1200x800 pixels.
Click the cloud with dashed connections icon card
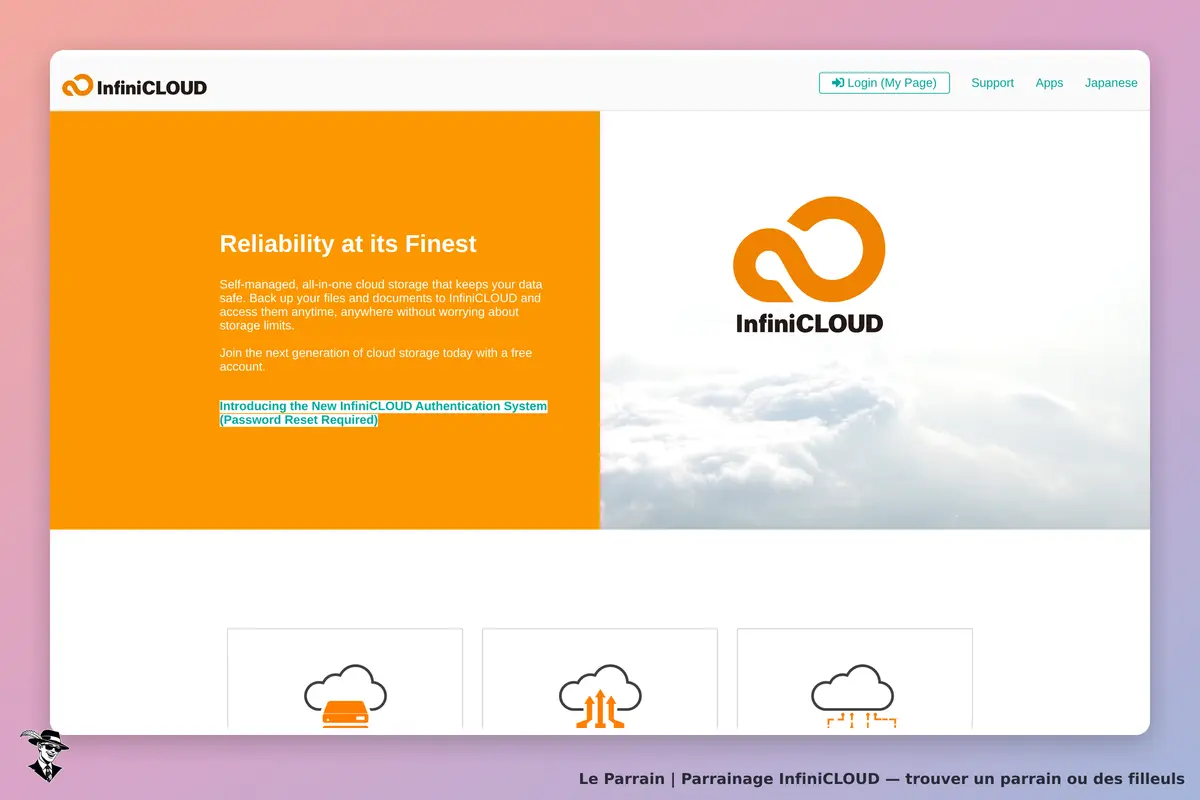point(855,679)
